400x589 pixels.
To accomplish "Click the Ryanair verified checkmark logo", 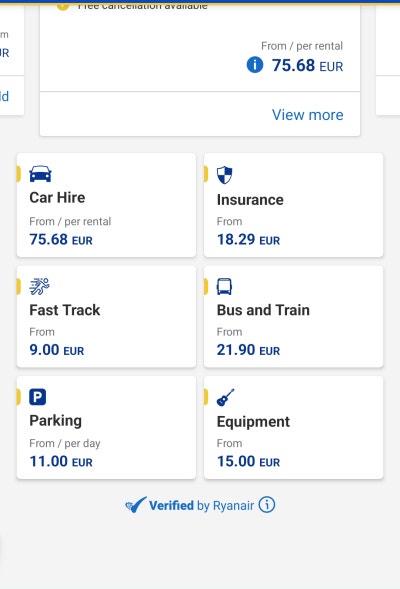I will [136, 505].
